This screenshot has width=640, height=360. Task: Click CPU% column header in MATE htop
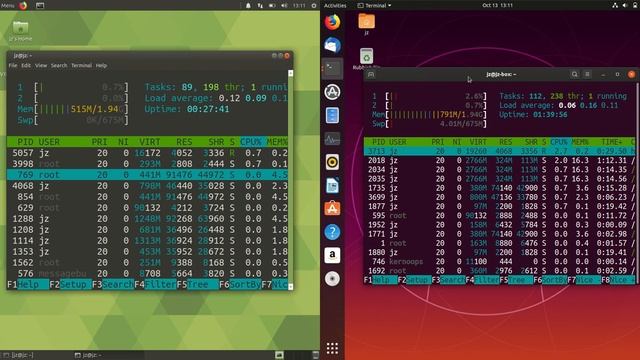(x=251, y=142)
